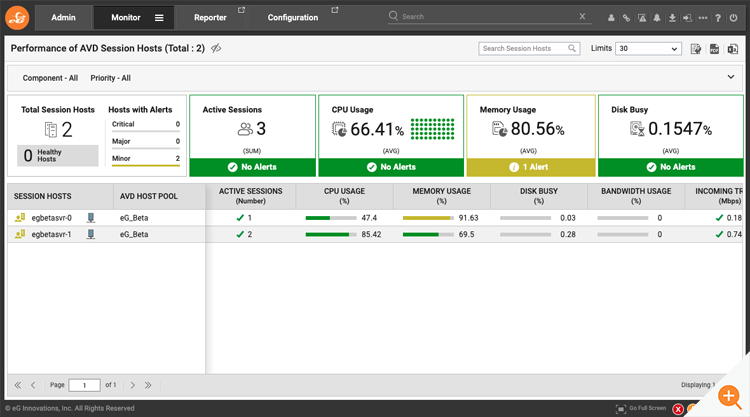Open the egbetasvr-0 session host link
Image resolution: width=750 pixels, height=417 pixels.
coord(52,218)
